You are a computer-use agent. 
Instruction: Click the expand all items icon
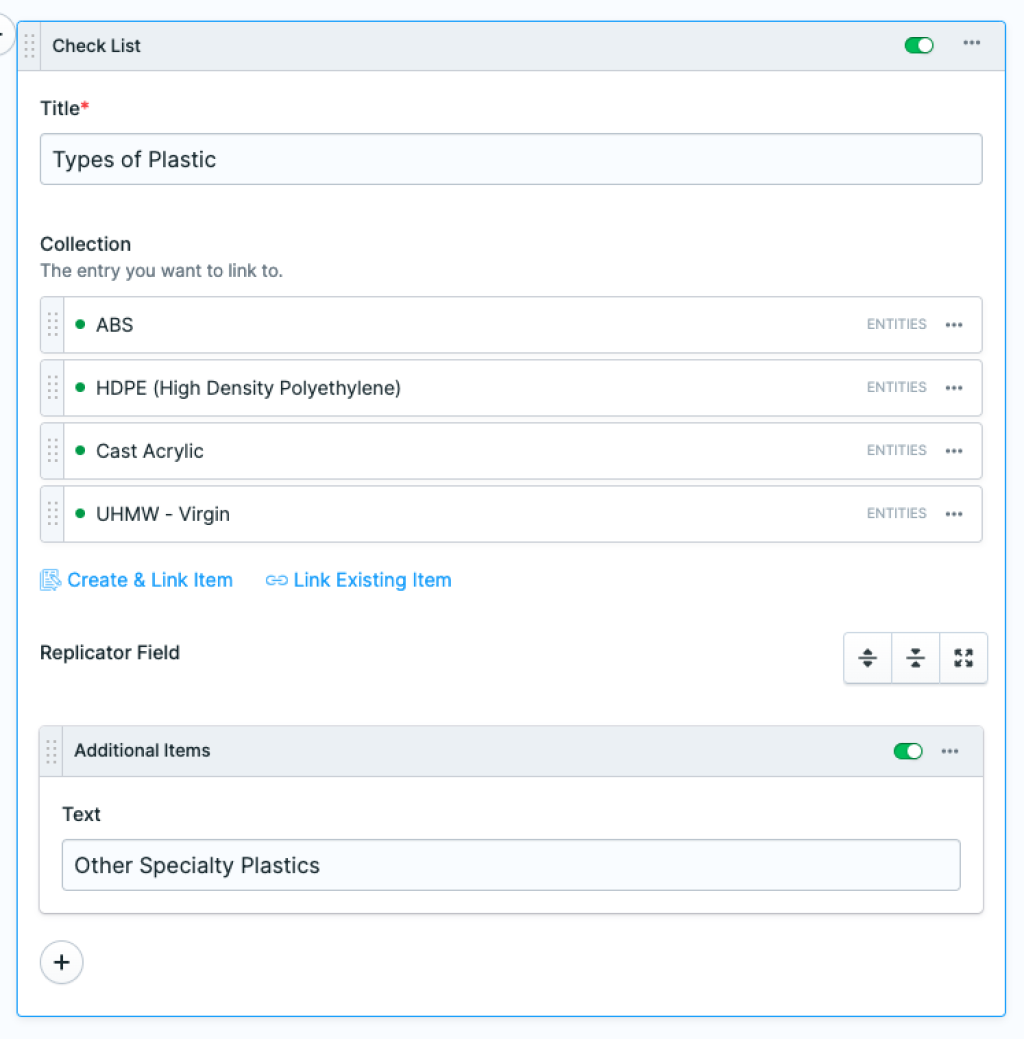[867, 658]
